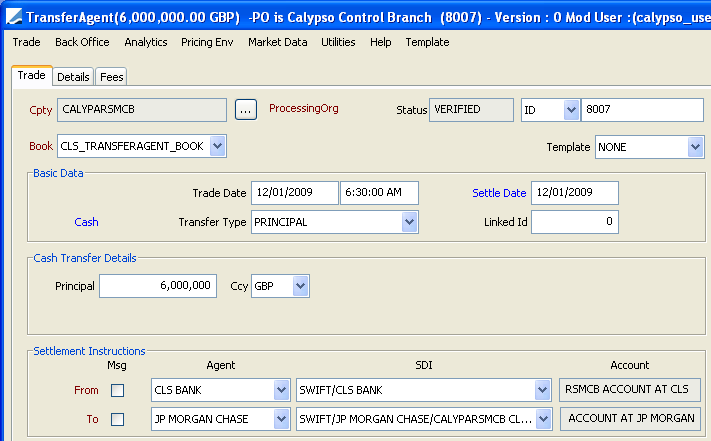Click the trade ID field 8007
Viewport: 711px width, 441px height.
pyautogui.click(x=642, y=110)
